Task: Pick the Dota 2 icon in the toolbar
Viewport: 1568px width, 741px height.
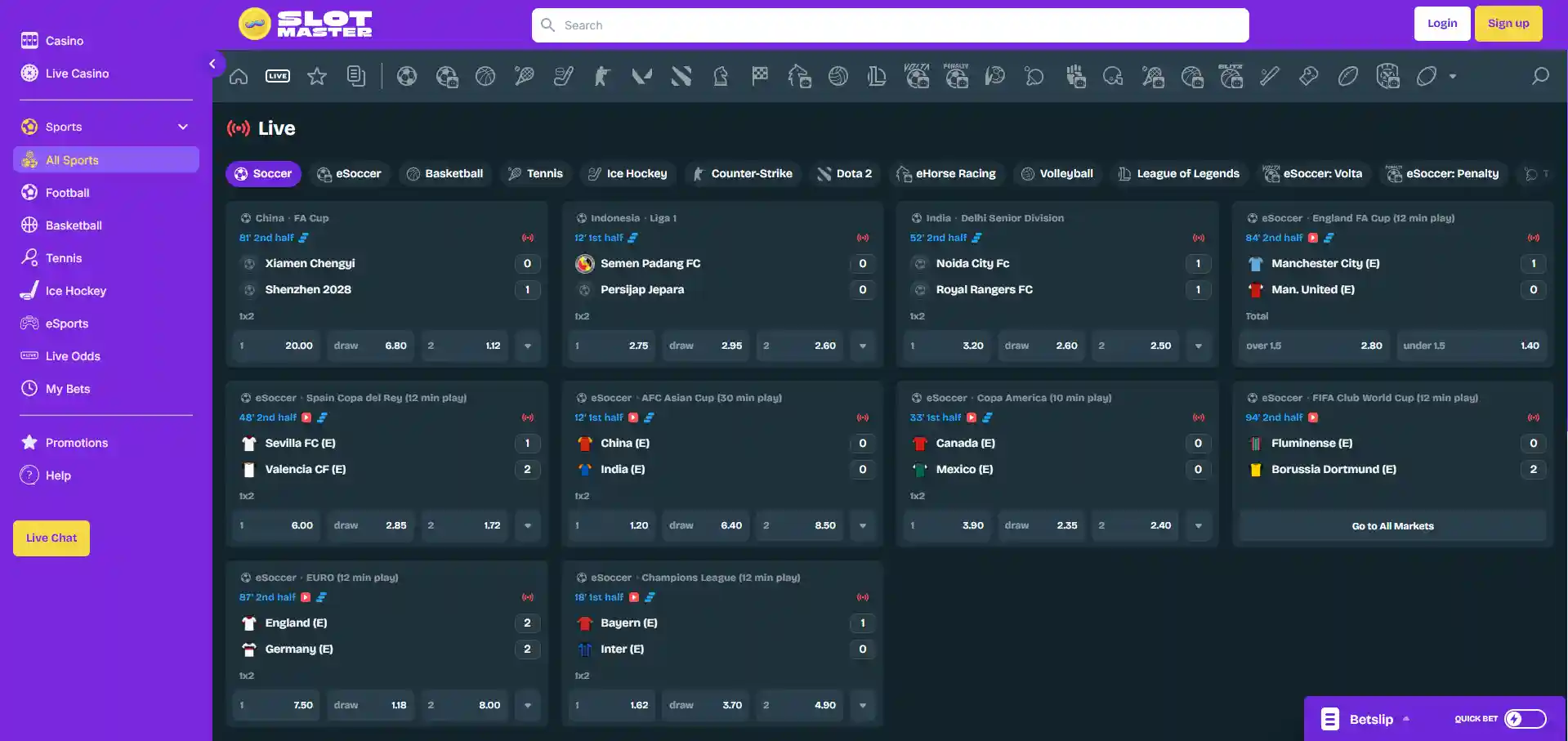Action: [681, 76]
